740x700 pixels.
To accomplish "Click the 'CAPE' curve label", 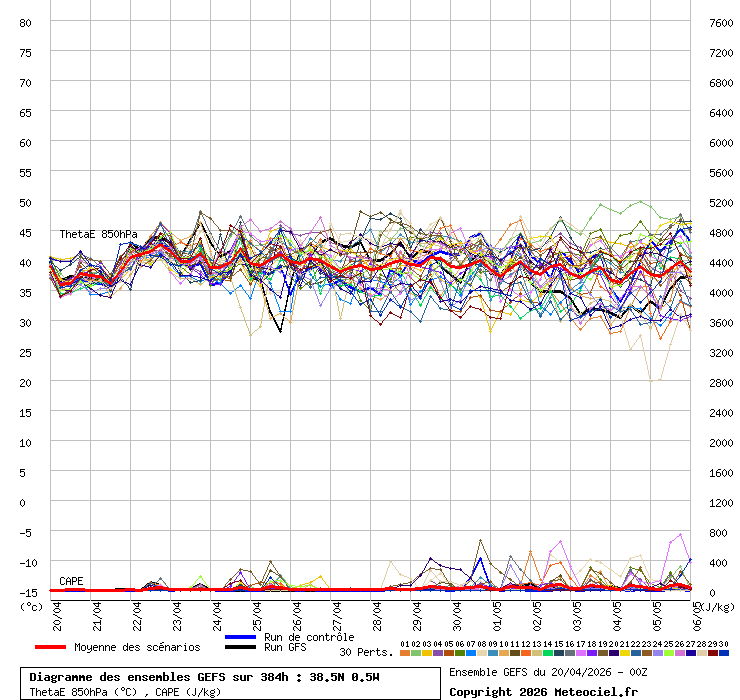I will 71,581.
